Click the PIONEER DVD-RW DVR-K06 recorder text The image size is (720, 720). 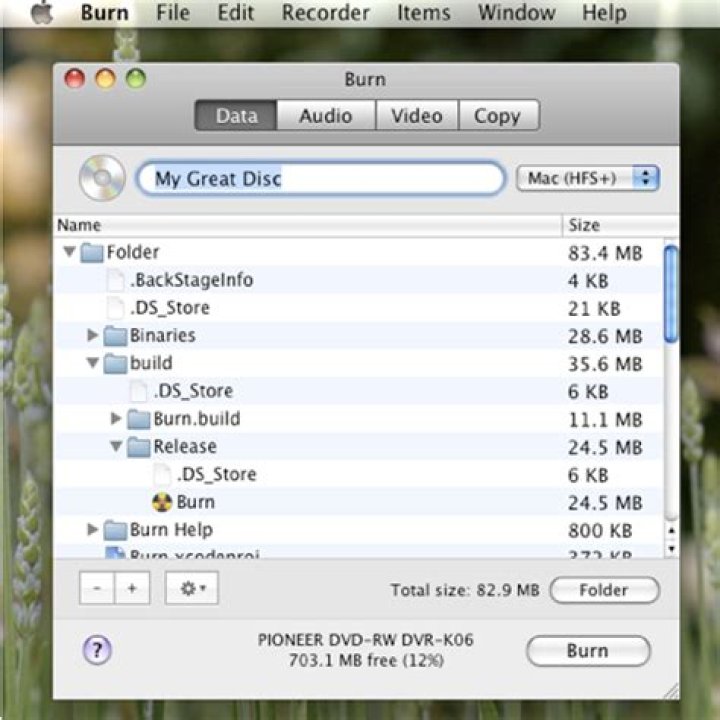[366, 640]
